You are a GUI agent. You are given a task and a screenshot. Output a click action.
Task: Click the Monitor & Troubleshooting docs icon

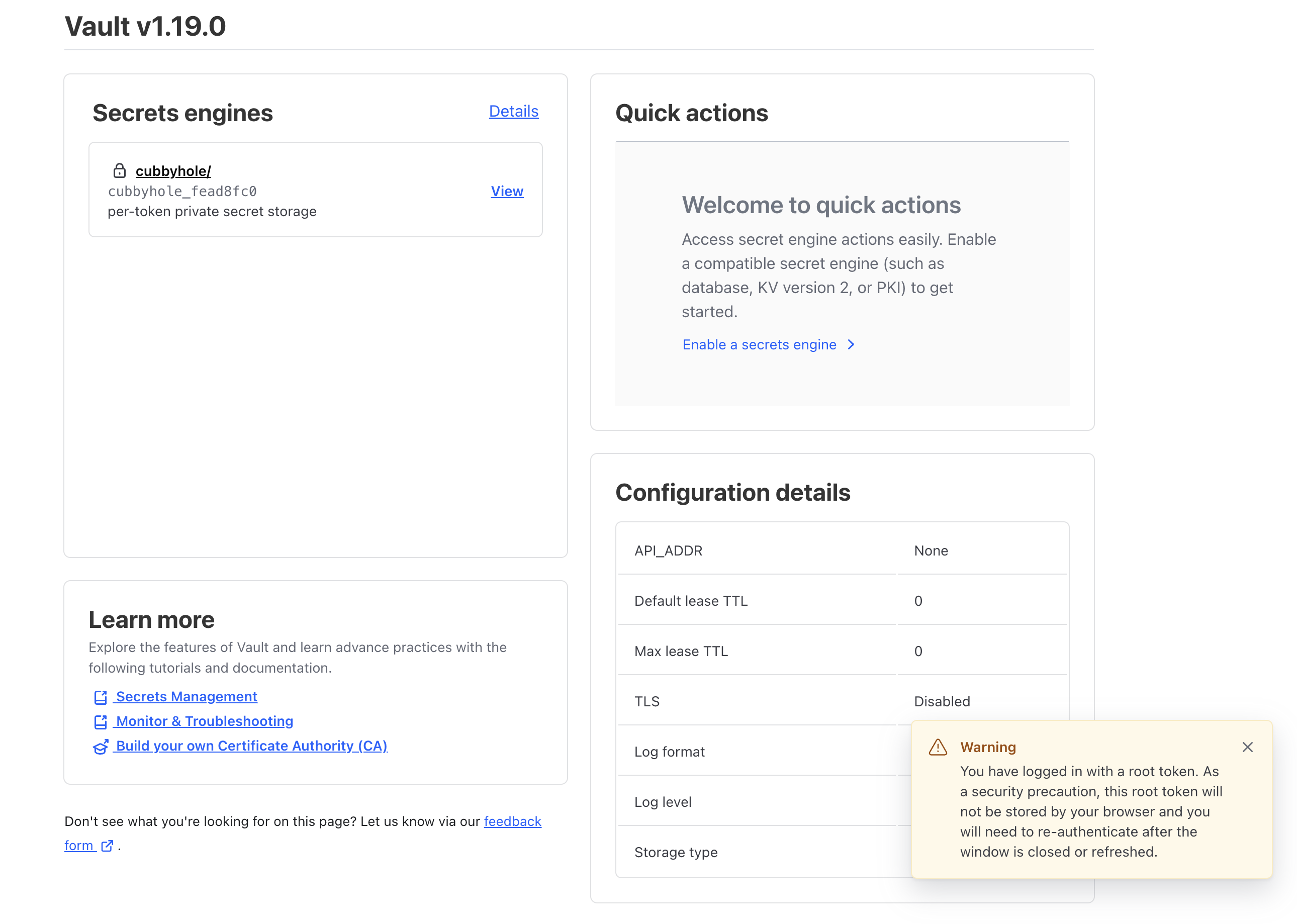(101, 721)
